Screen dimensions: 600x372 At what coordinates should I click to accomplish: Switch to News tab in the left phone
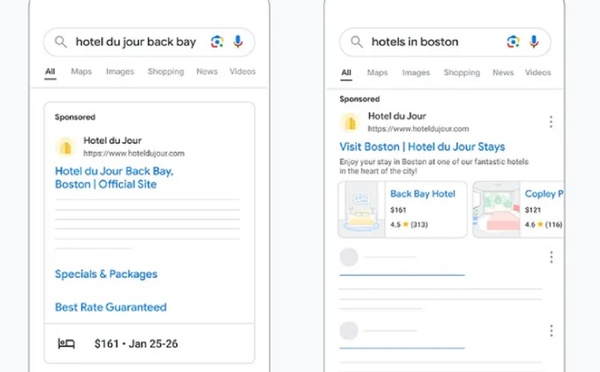[207, 72]
